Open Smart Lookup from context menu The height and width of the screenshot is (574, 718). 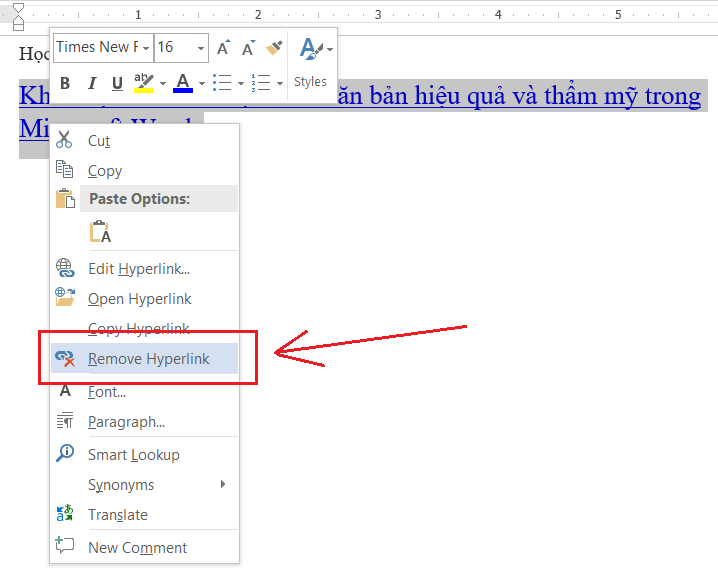pyautogui.click(x=133, y=454)
